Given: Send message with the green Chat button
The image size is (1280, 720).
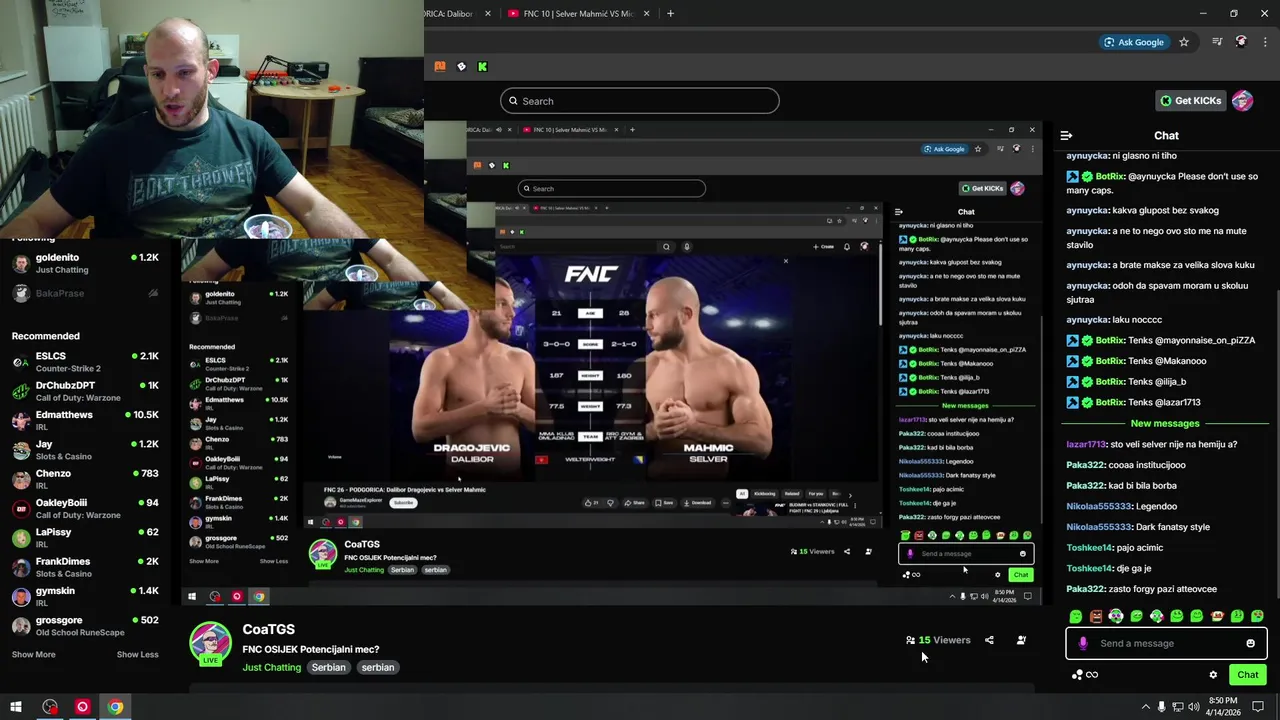Looking at the screenshot, I should pyautogui.click(x=1247, y=675).
